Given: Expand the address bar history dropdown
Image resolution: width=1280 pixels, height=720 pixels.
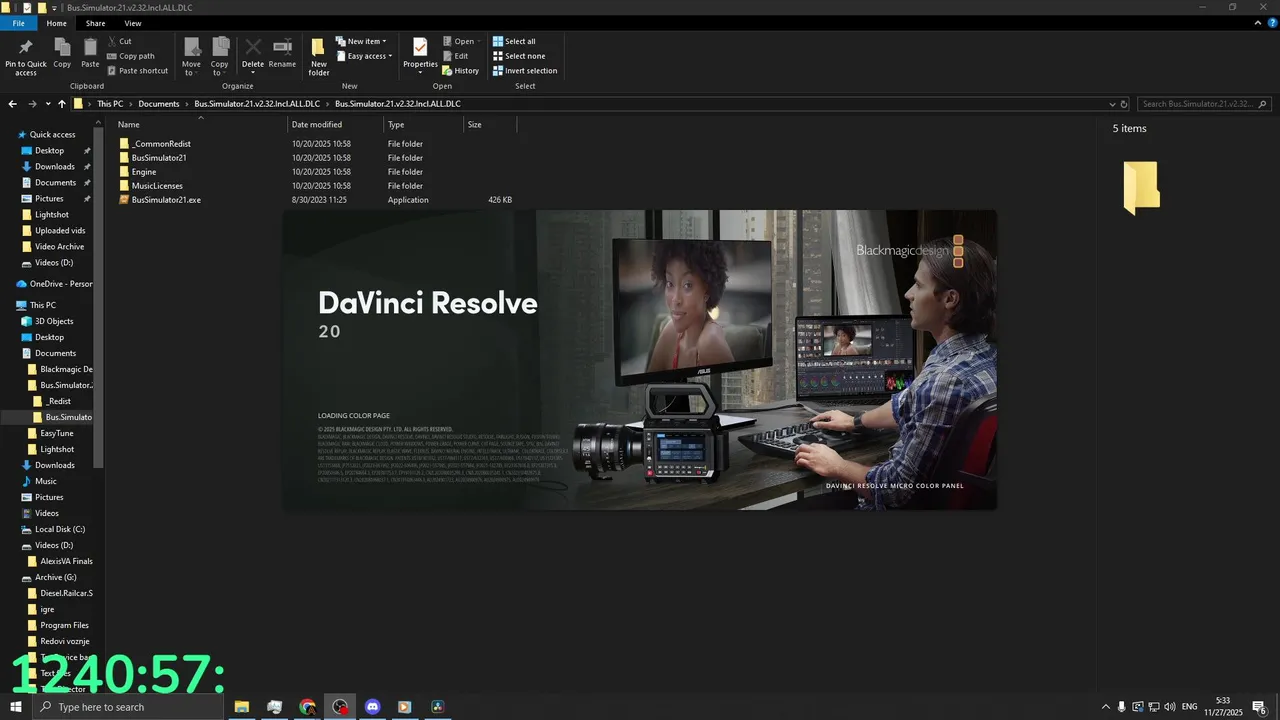Looking at the screenshot, I should click(1112, 104).
